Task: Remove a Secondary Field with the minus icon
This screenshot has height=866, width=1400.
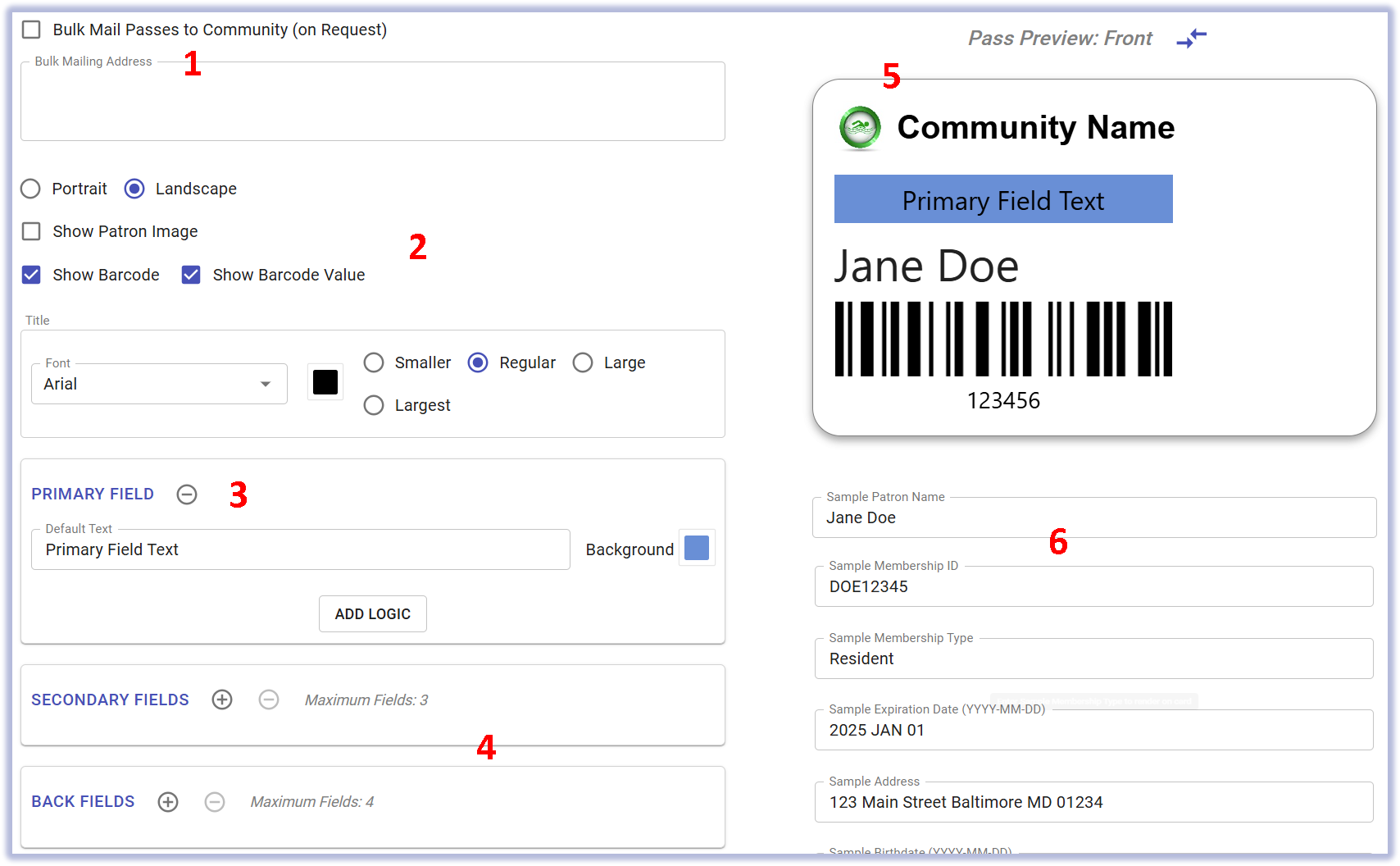Action: coord(269,700)
